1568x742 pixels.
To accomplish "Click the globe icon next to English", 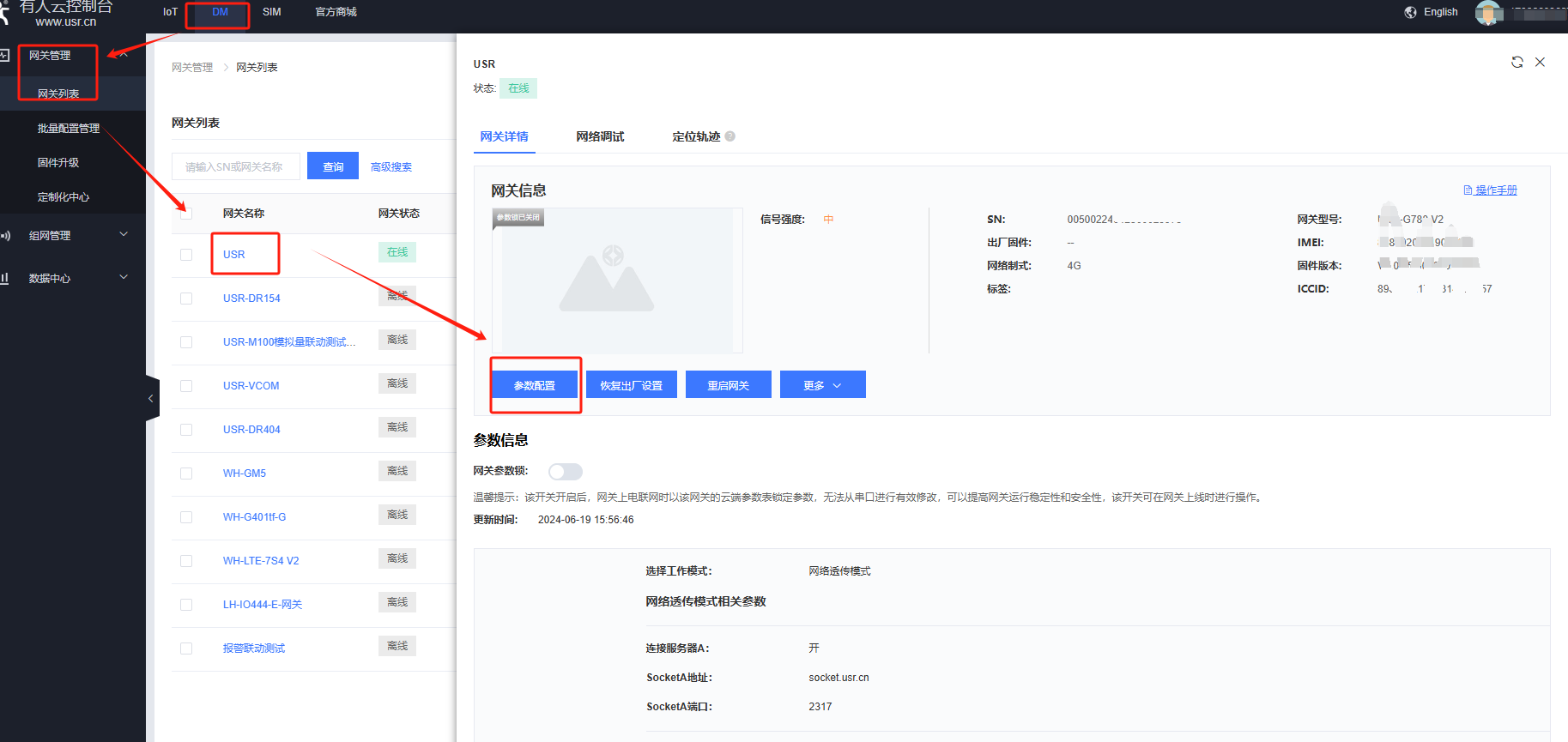I will (x=1410, y=12).
